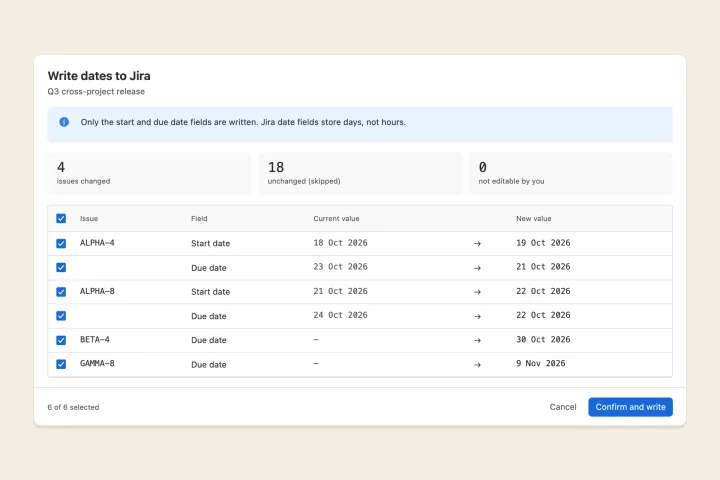Click the Start date field in ALPHA-8 row
This screenshot has width=720, height=480.
coord(211,292)
